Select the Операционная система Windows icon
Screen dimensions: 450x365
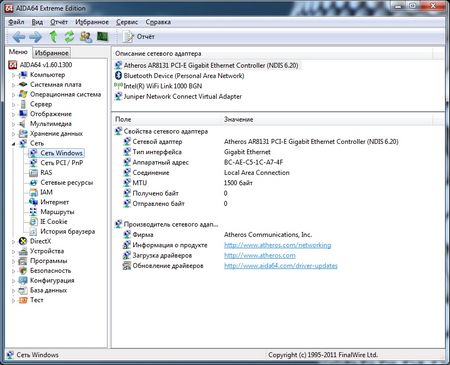(x=23, y=94)
